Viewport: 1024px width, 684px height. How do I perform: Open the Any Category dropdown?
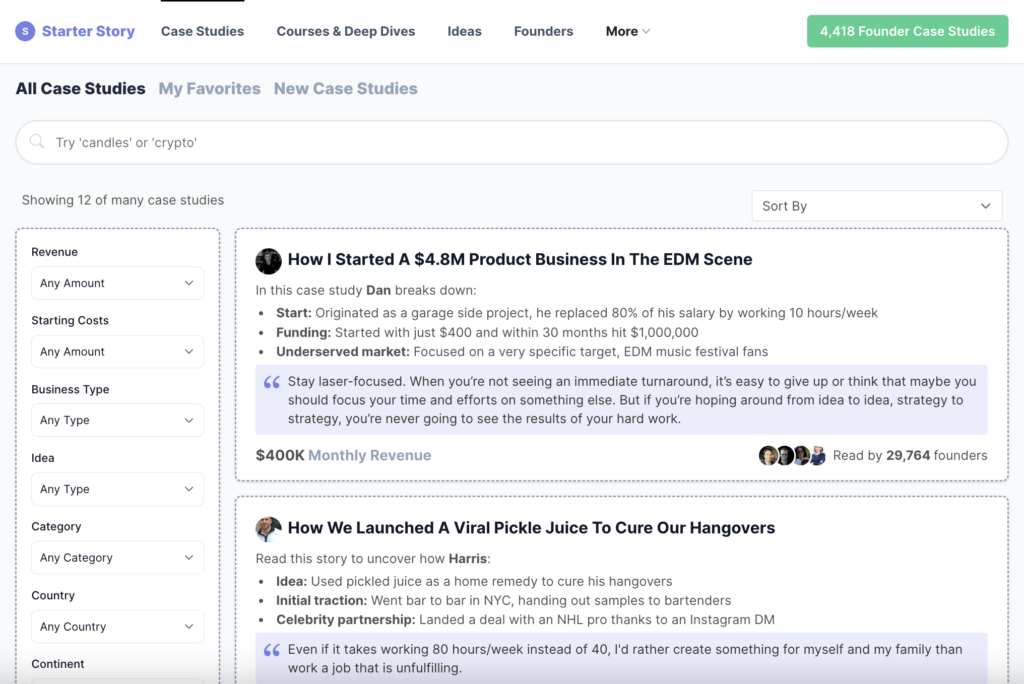pyautogui.click(x=118, y=557)
